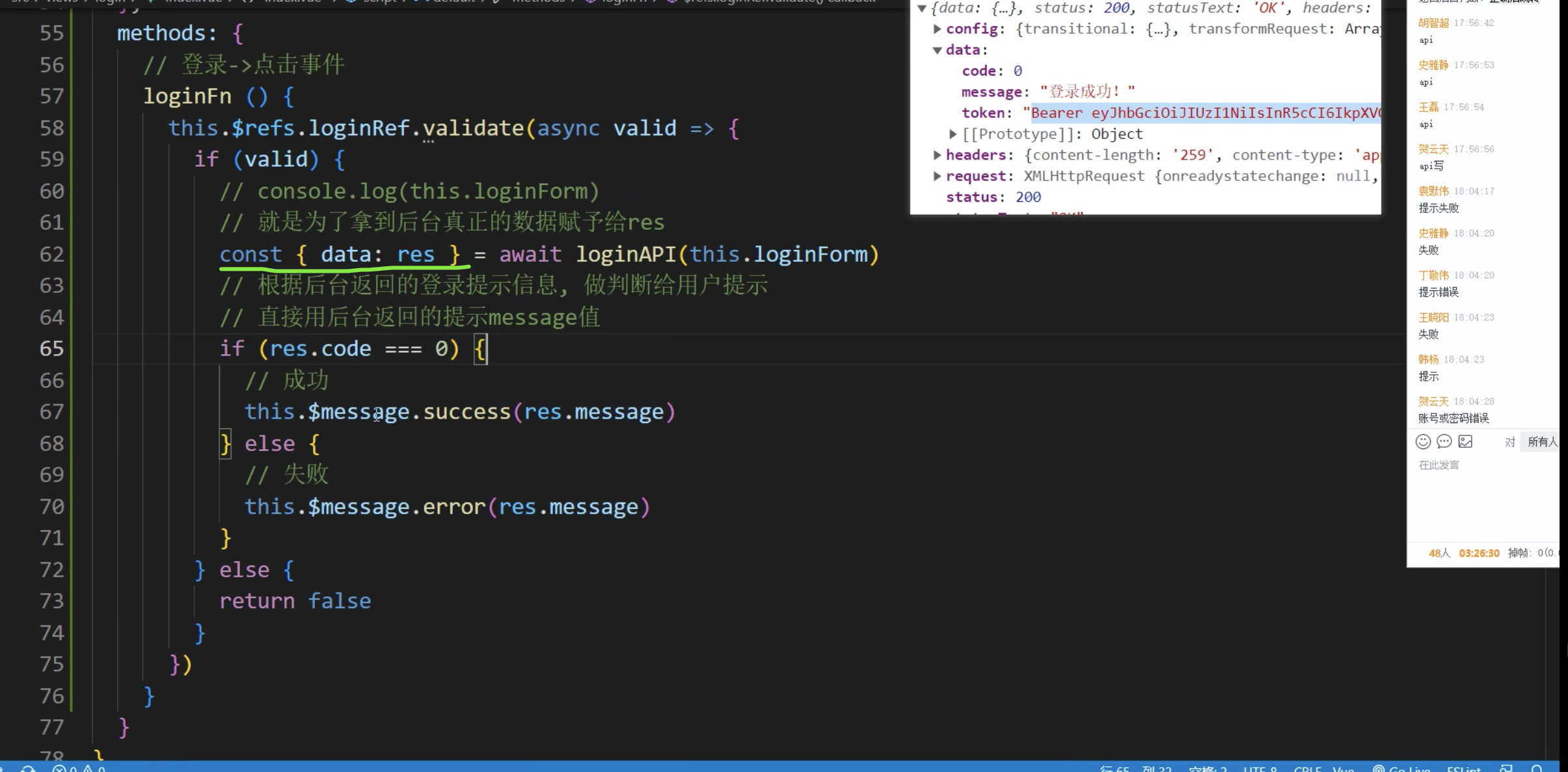
Task: Open the 所有人 recipient dropdown
Action: 1541,442
